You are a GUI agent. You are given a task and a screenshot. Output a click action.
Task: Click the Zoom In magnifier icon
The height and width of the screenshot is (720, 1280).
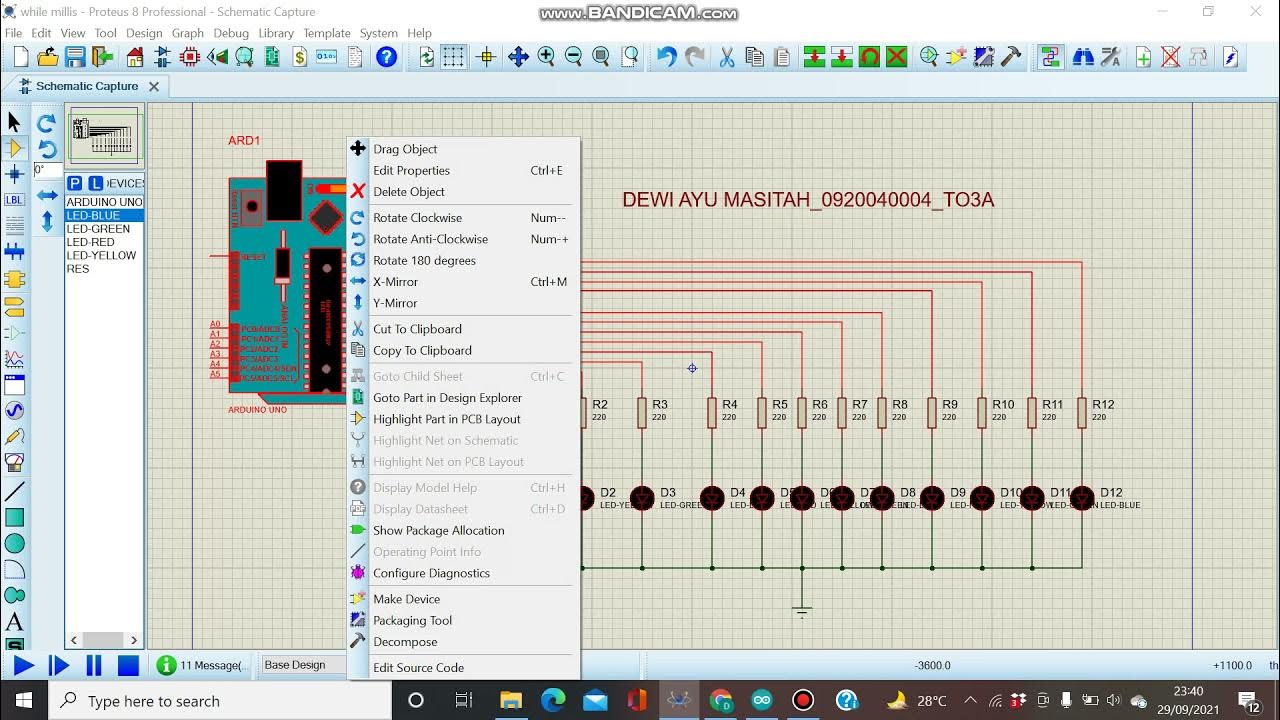(546, 58)
